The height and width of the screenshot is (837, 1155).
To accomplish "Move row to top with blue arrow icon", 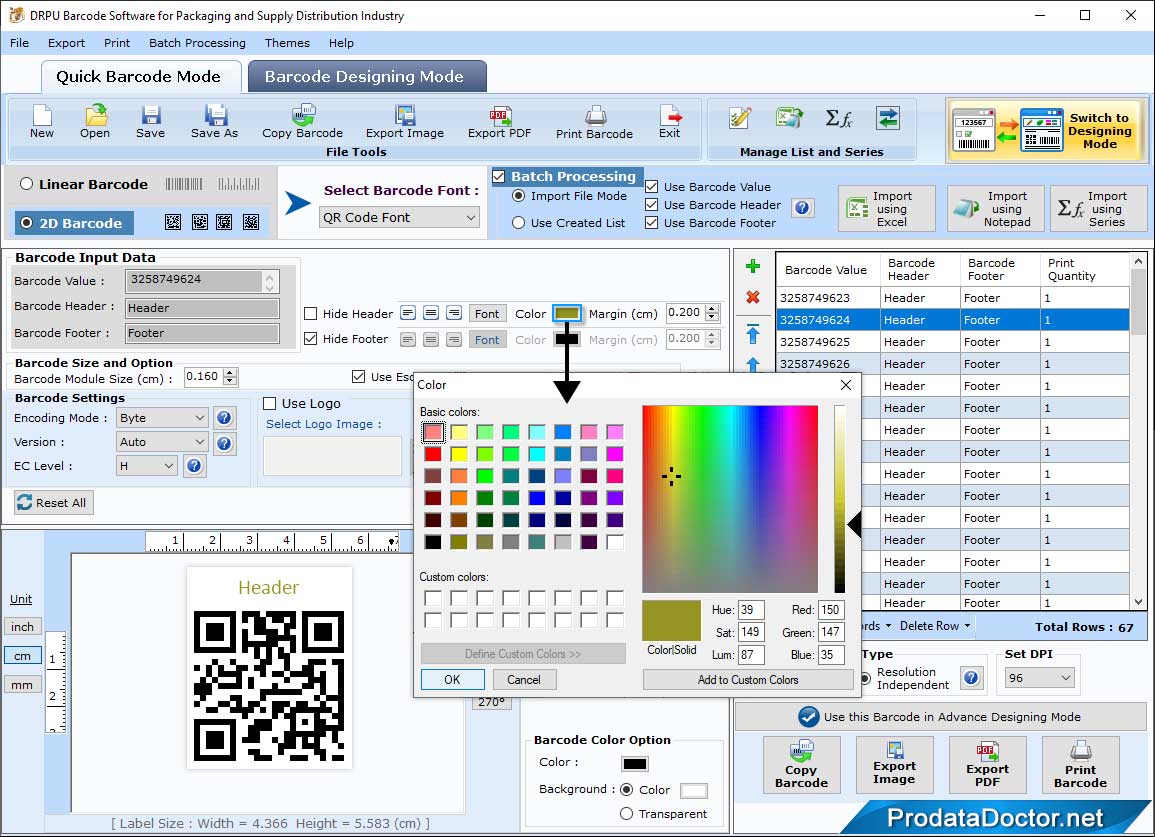I will [x=753, y=334].
